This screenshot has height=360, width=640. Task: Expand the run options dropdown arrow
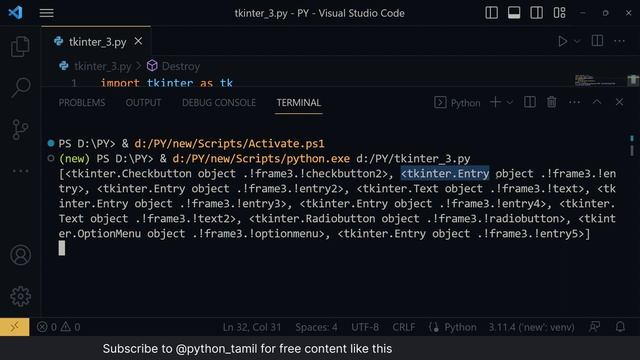577,41
